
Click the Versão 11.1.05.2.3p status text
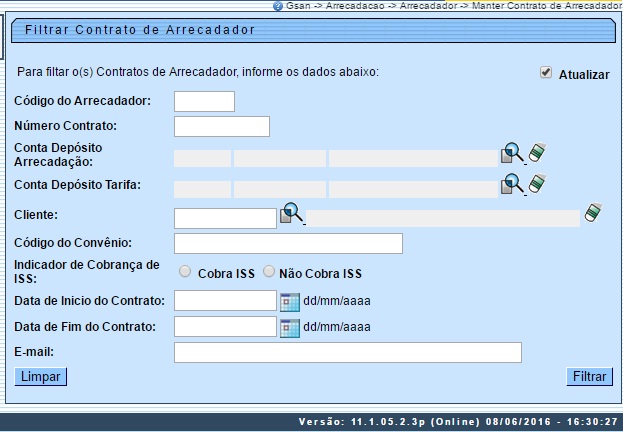point(458,422)
